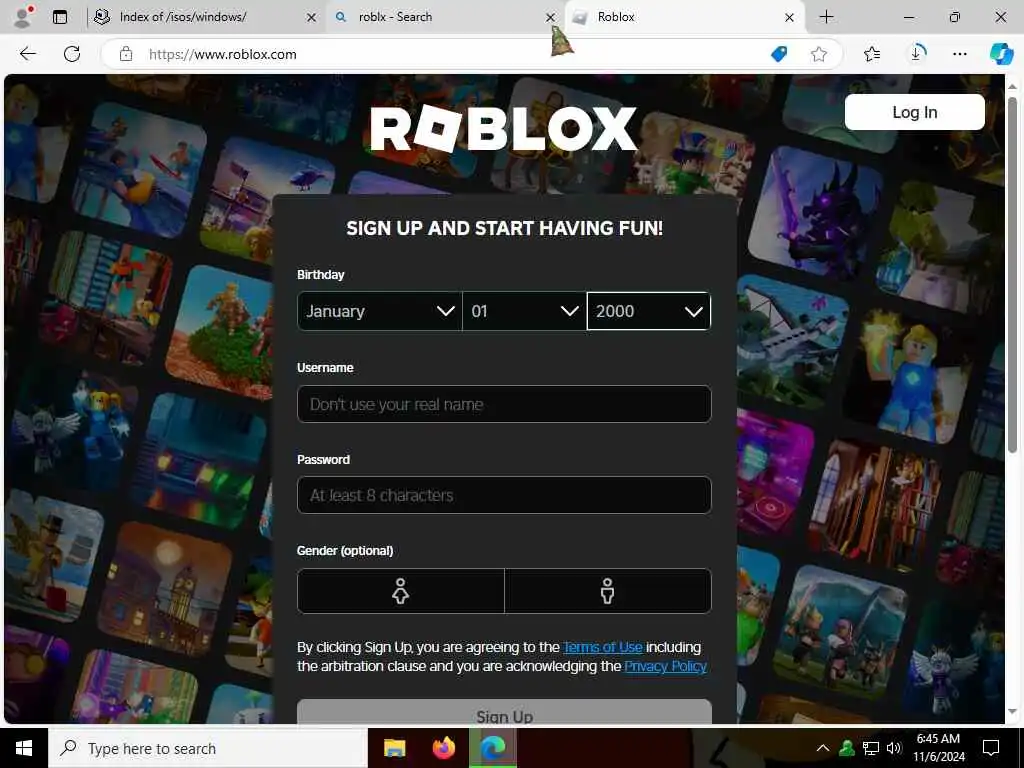Select the male gender icon

[x=607, y=591]
